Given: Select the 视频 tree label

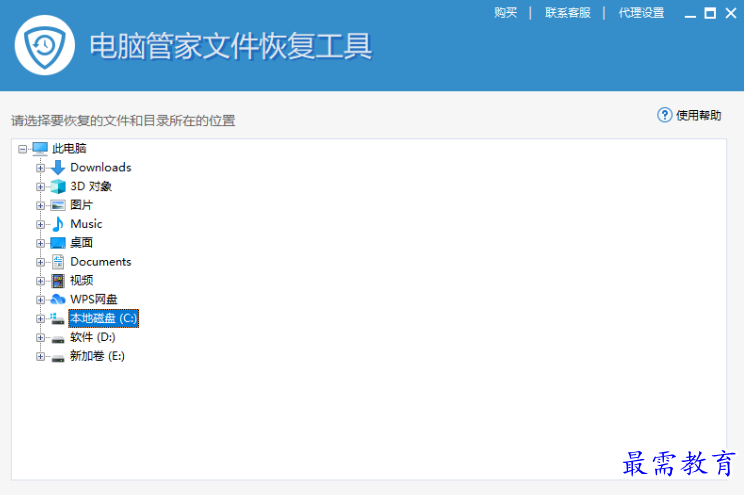Looking at the screenshot, I should coord(81,280).
